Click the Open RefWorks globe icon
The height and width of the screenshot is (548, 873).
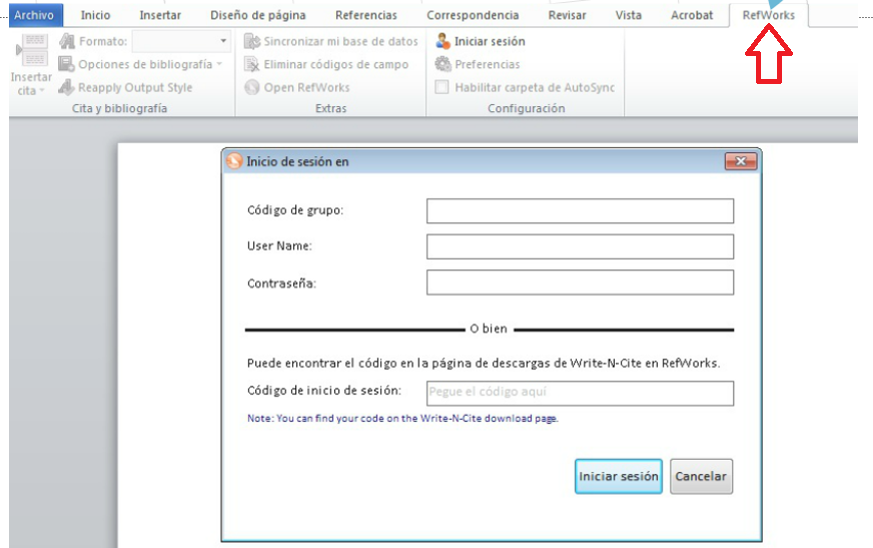252,87
